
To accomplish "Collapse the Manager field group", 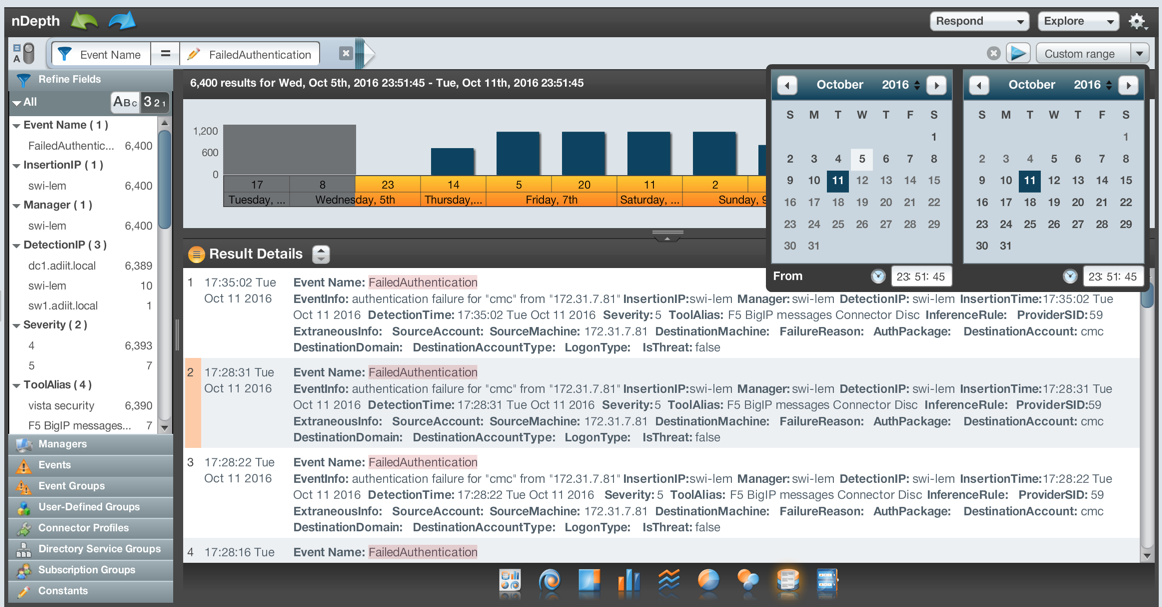I will coord(16,205).
